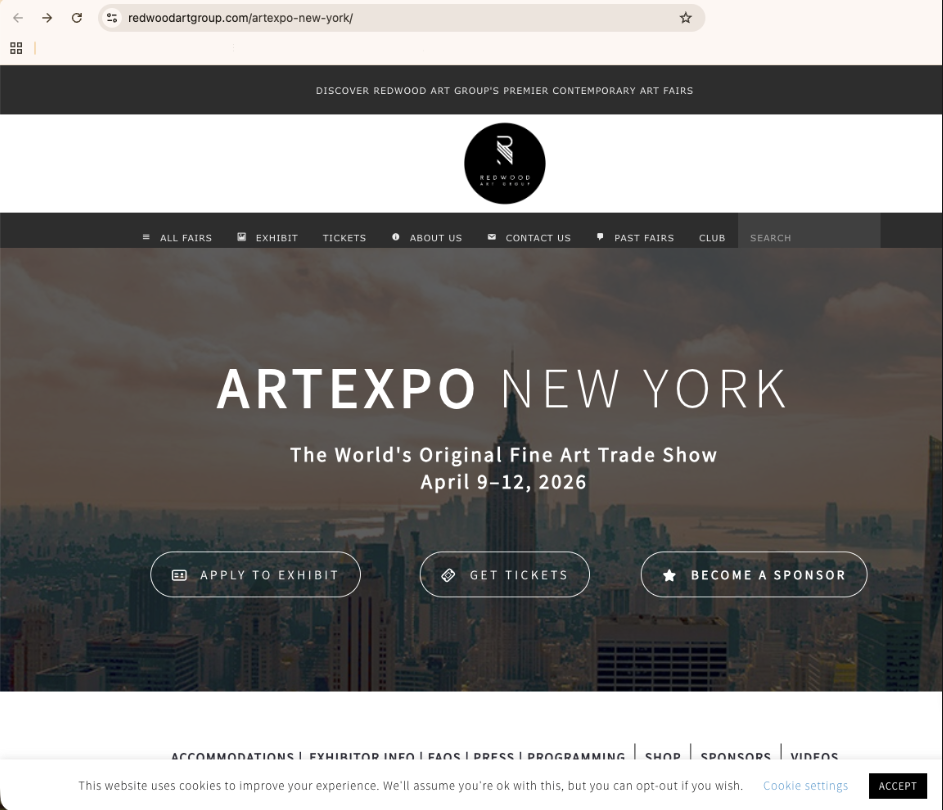The image size is (943, 810).
Task: Open the Cookie settings link
Action: [805, 786]
